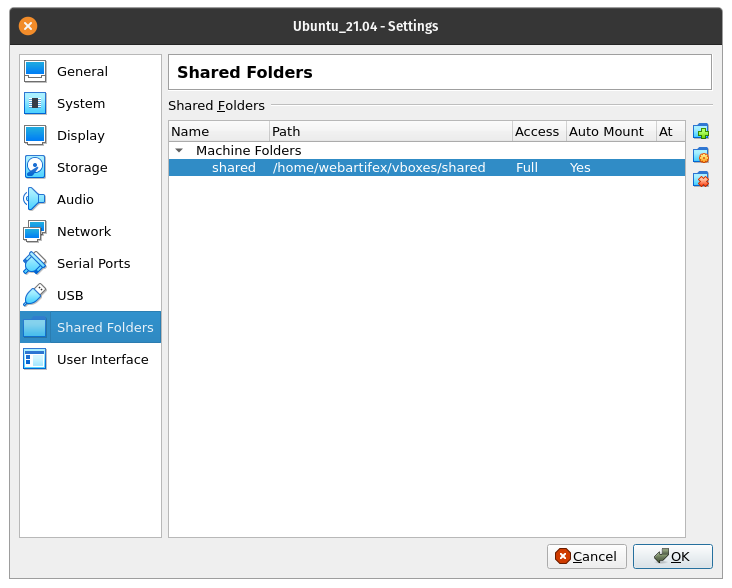This screenshot has width=732, height=588.
Task: Click the remove shared folder icon
Action: point(701,179)
